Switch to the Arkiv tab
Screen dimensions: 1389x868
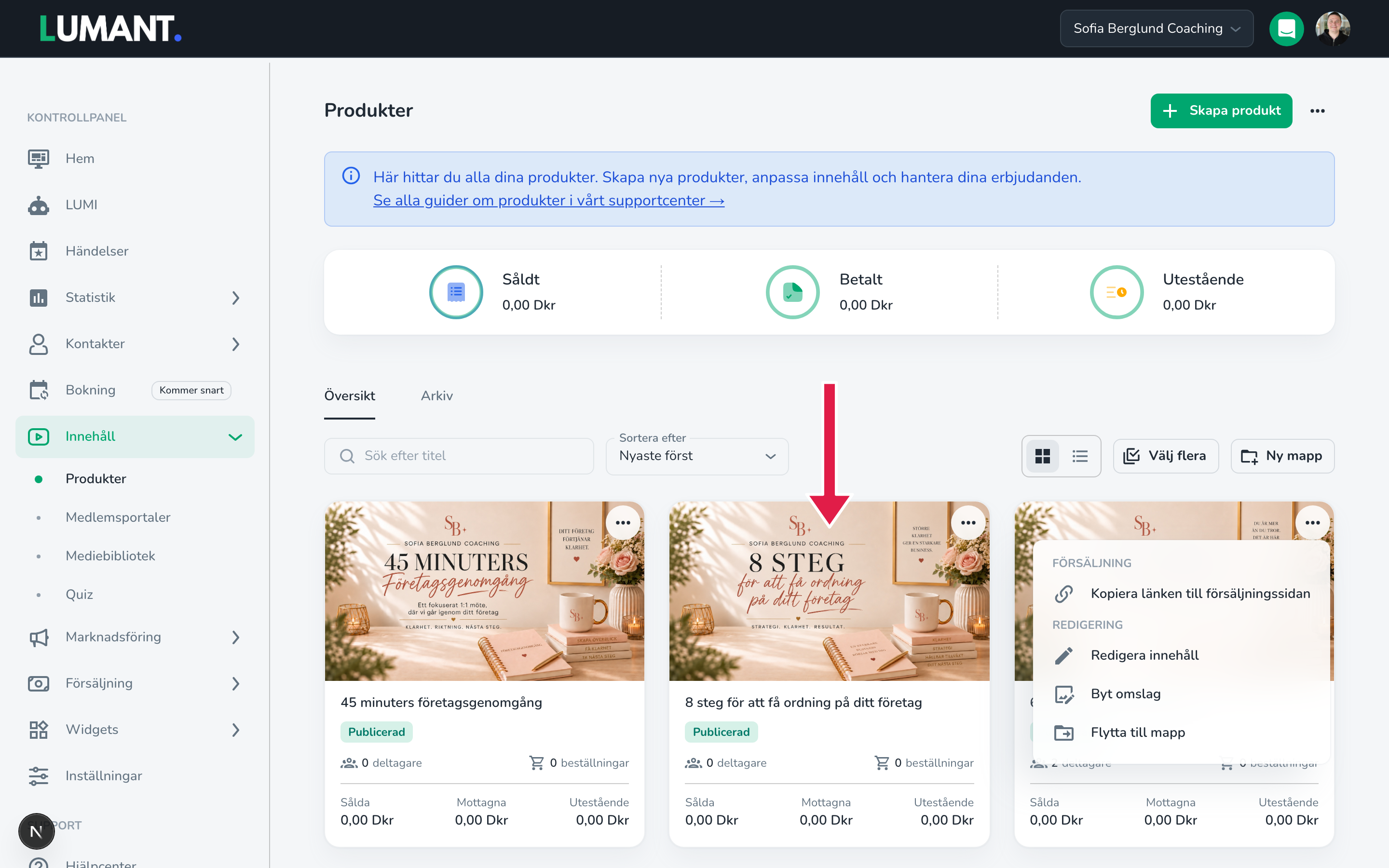coord(437,395)
